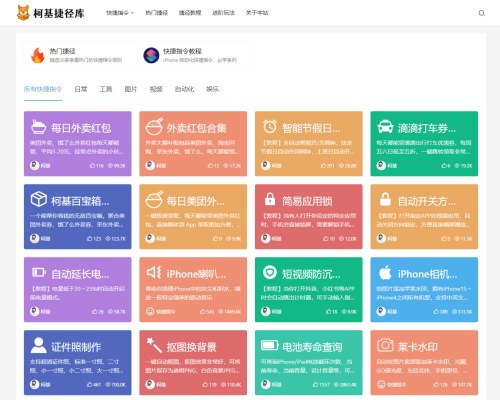500x400 pixels.
Task: Click the author avatar on 每日外卖红包 card
Action: coord(35,165)
